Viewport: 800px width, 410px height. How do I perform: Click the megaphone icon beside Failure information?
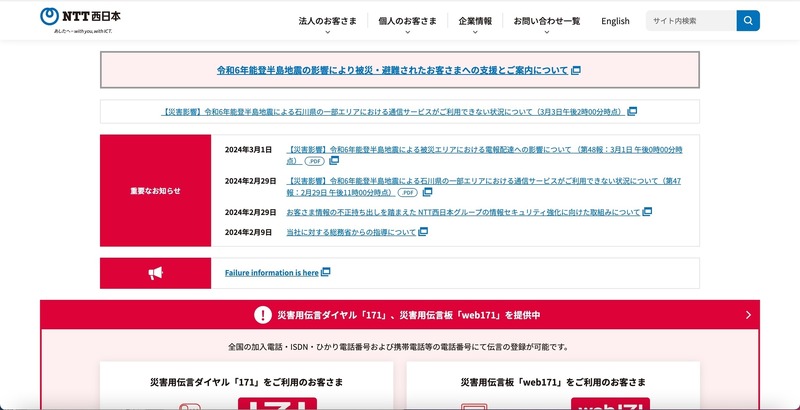point(155,273)
